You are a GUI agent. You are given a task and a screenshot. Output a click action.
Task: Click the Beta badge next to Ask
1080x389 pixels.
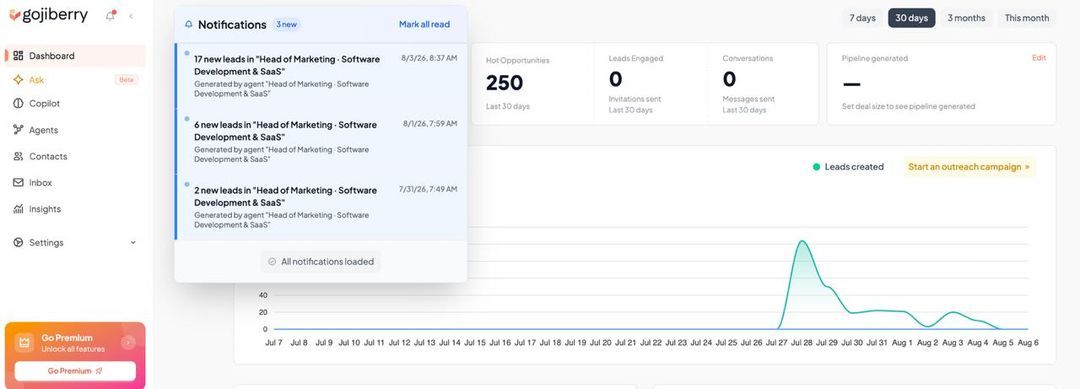[x=126, y=80]
